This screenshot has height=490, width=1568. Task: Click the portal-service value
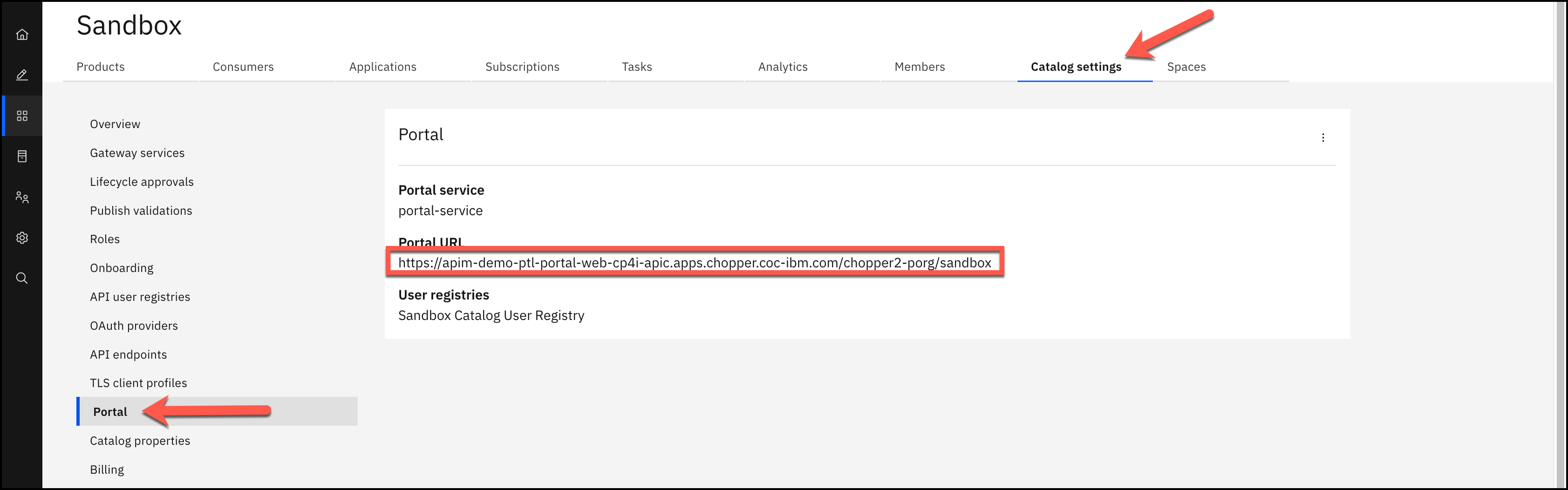coord(440,211)
